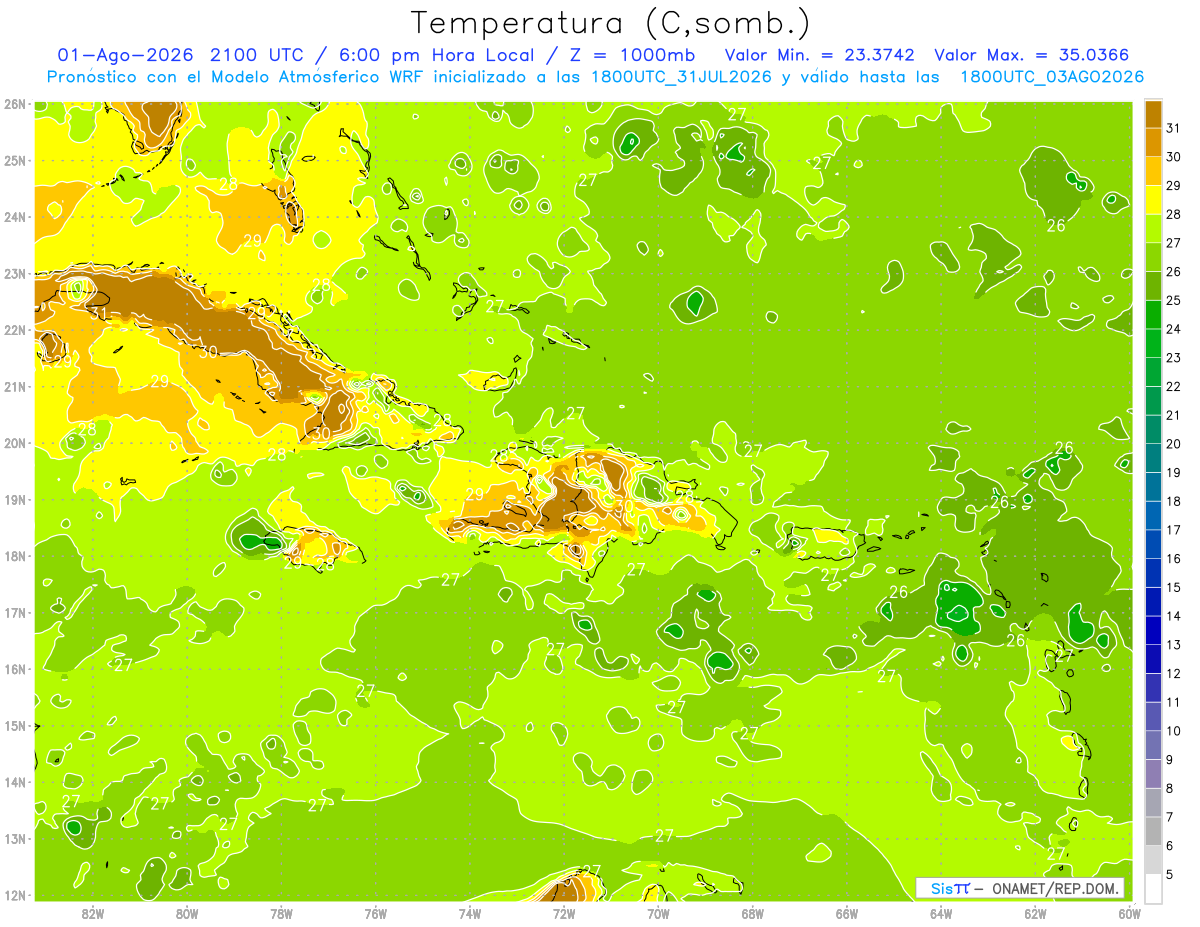
Task: Click the 26N latitude axis label
Action: pos(15,104)
